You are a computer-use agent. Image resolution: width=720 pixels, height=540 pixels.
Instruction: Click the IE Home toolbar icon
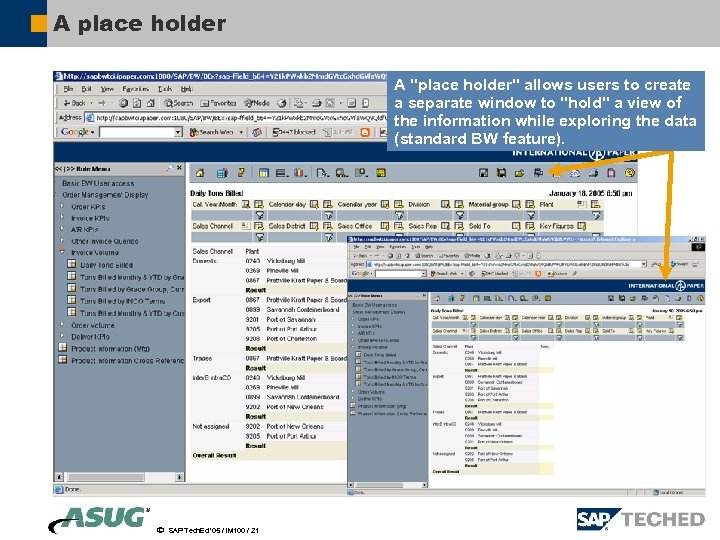tap(151, 103)
